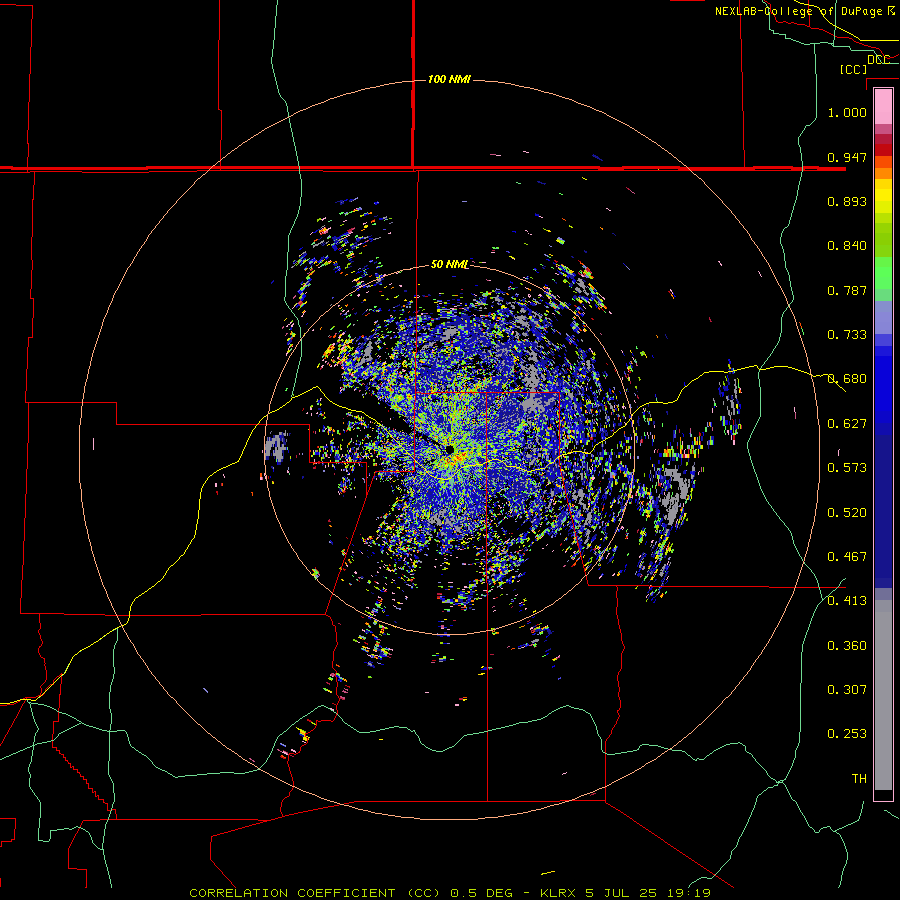
Task: Click the 19:19 timestamp in caption
Action: tap(688, 893)
